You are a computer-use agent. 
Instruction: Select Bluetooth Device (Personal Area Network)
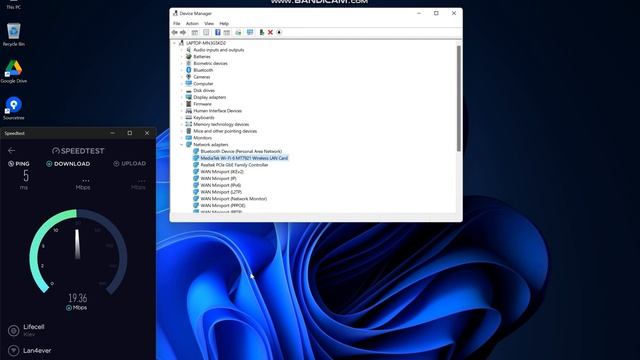click(x=241, y=151)
